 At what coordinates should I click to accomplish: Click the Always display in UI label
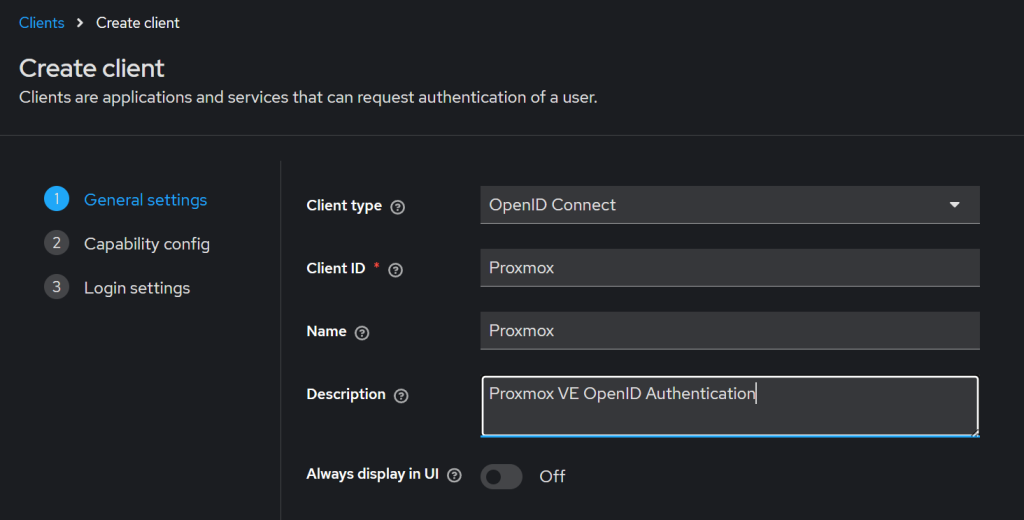point(372,474)
